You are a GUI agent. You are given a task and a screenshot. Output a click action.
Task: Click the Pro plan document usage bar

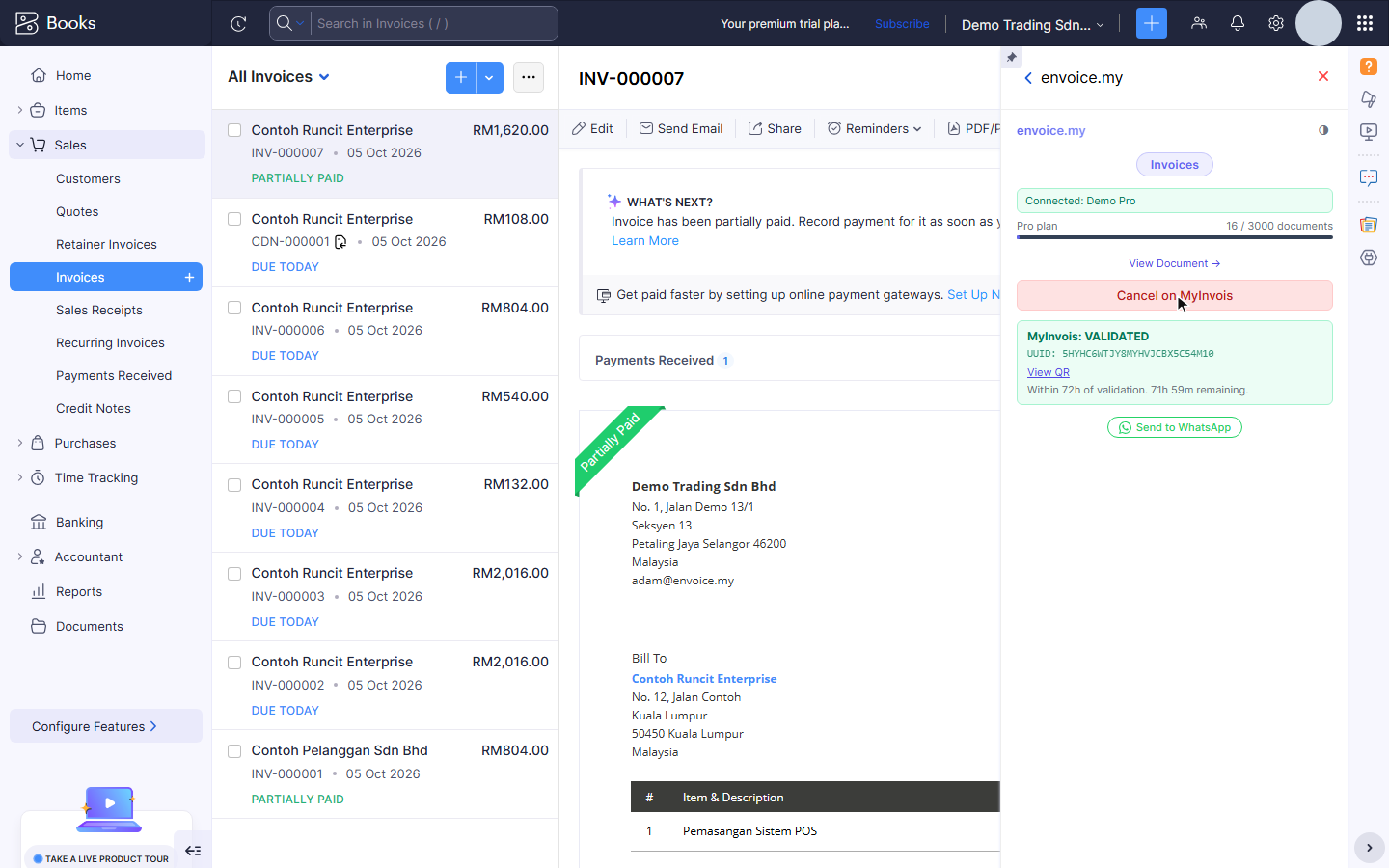(1175, 236)
